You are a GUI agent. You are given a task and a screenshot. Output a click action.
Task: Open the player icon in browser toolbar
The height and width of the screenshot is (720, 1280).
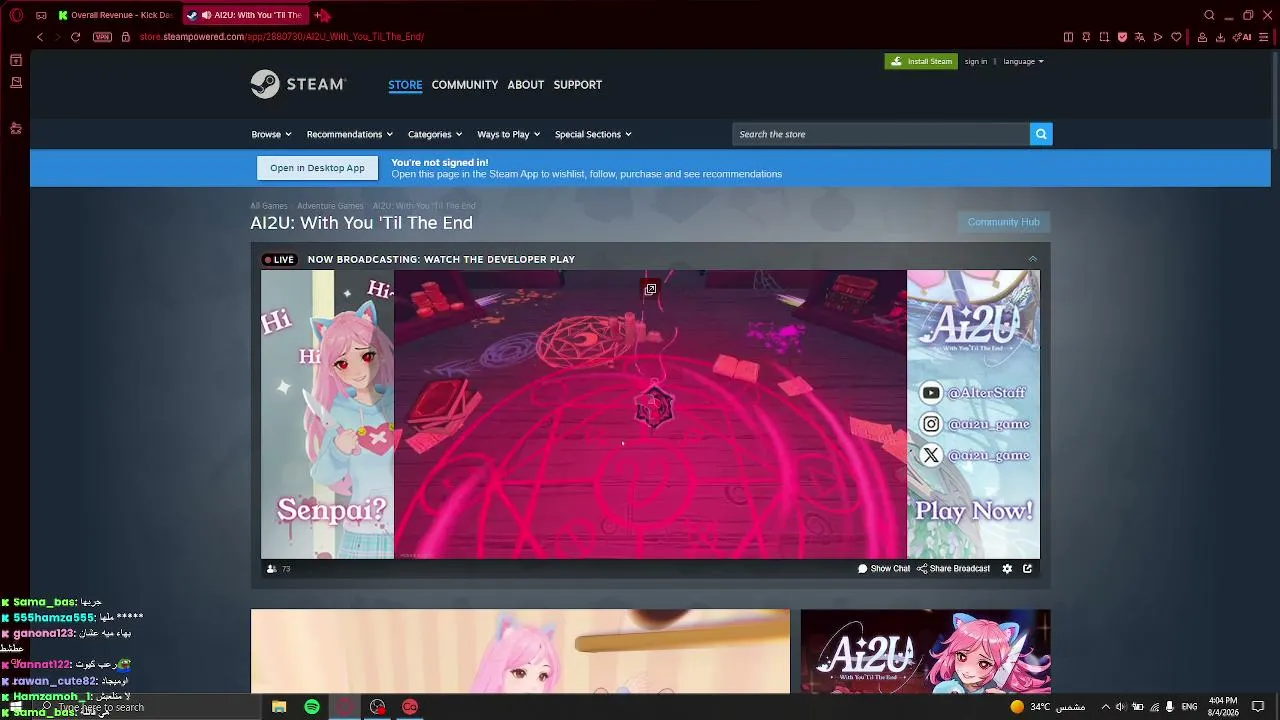pyautogui.click(x=1158, y=37)
